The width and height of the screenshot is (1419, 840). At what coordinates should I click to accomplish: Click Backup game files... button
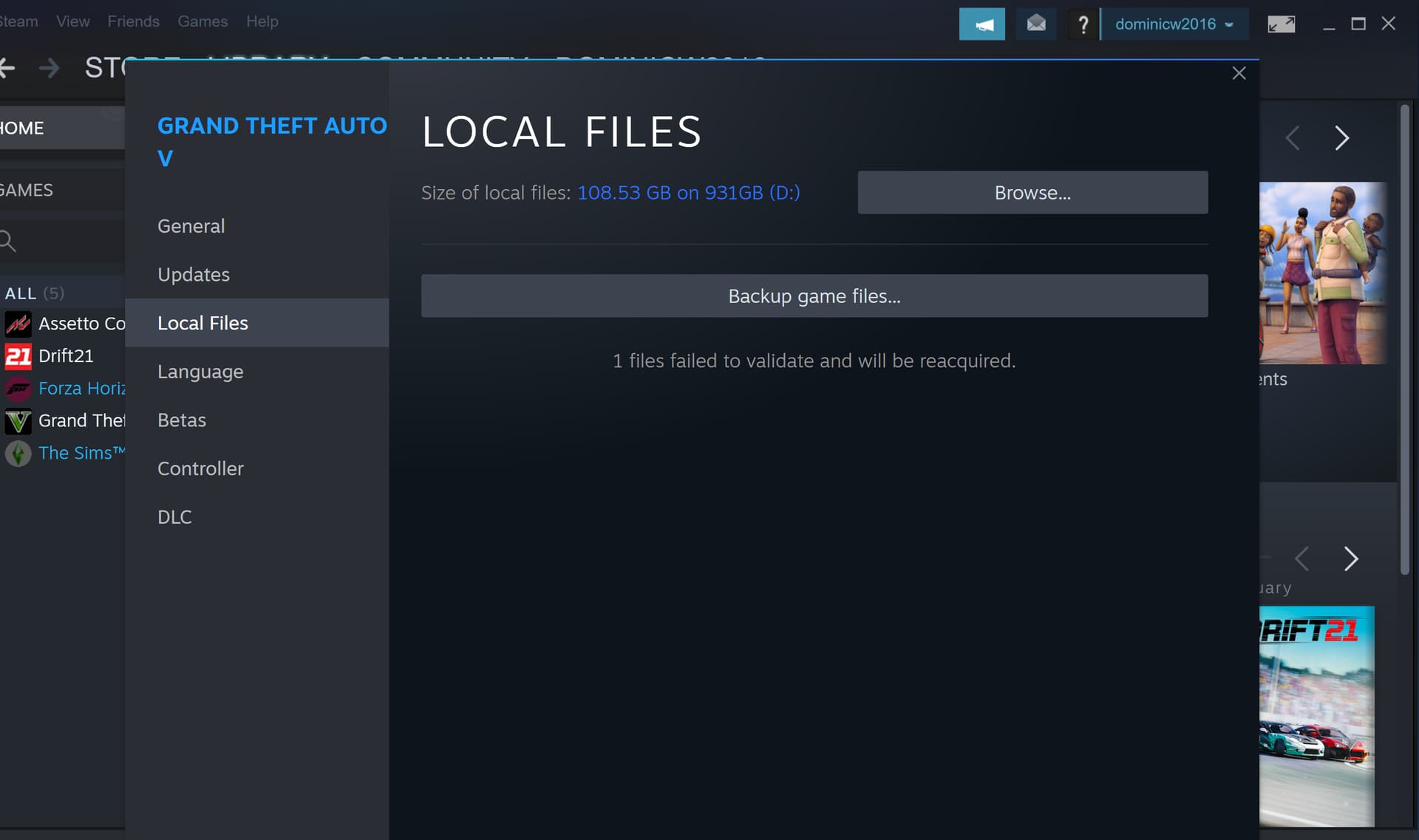point(814,296)
